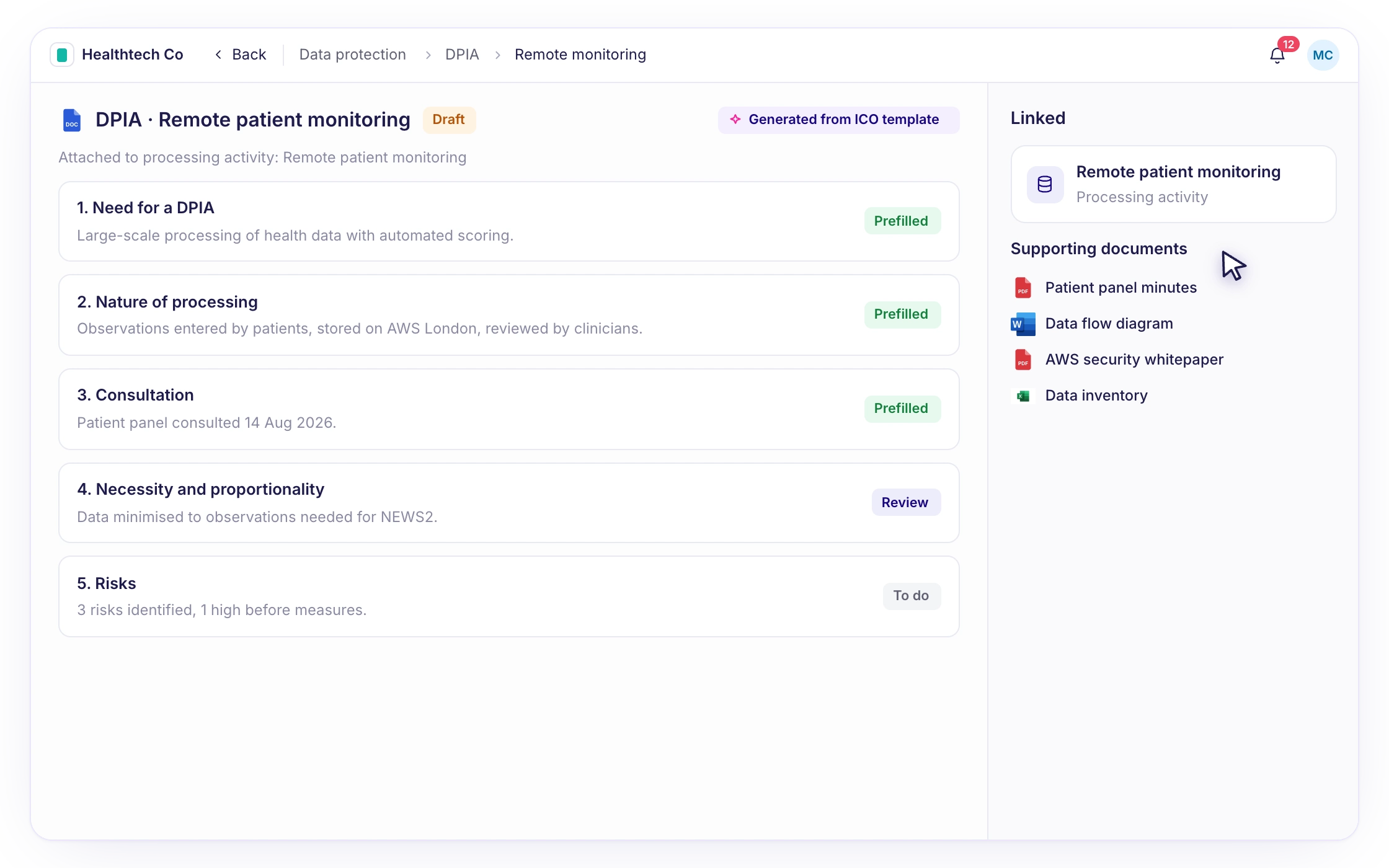Image resolution: width=1389 pixels, height=868 pixels.
Task: Open Patient panel minutes document
Action: (1121, 288)
